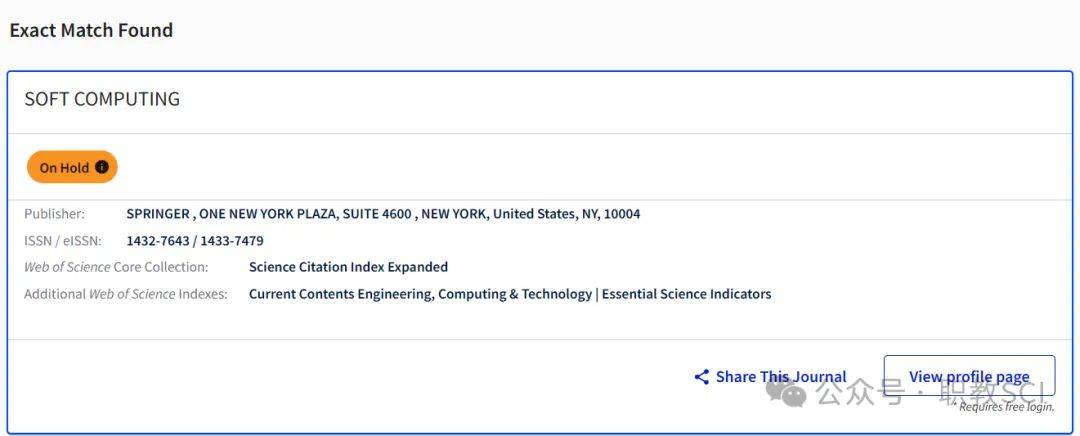Click the Web of Science Core Collection label
This screenshot has width=1080, height=436.
(x=116, y=267)
